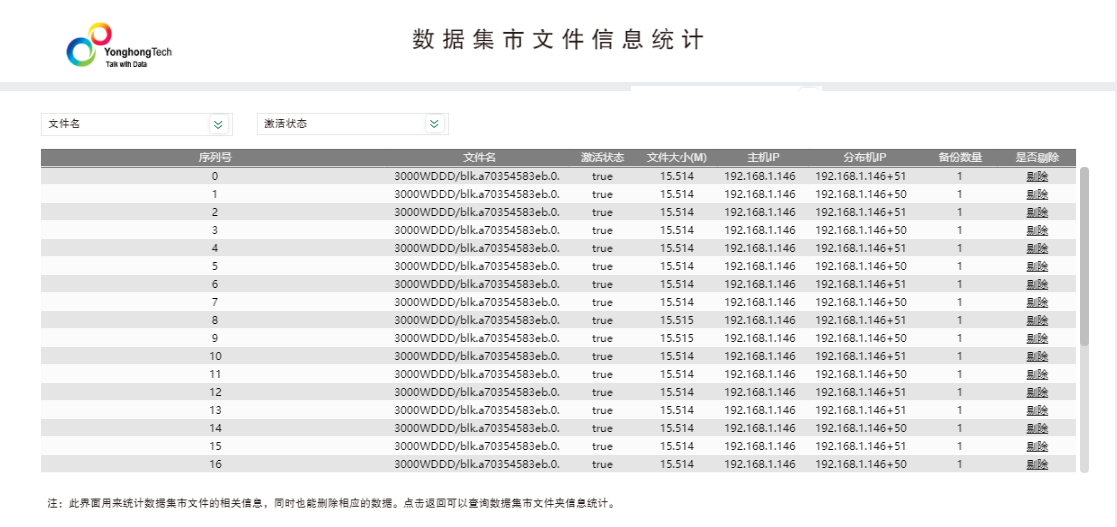Click 删除 link for row 3
Image resolution: width=1117 pixels, height=527 pixels.
[1037, 230]
